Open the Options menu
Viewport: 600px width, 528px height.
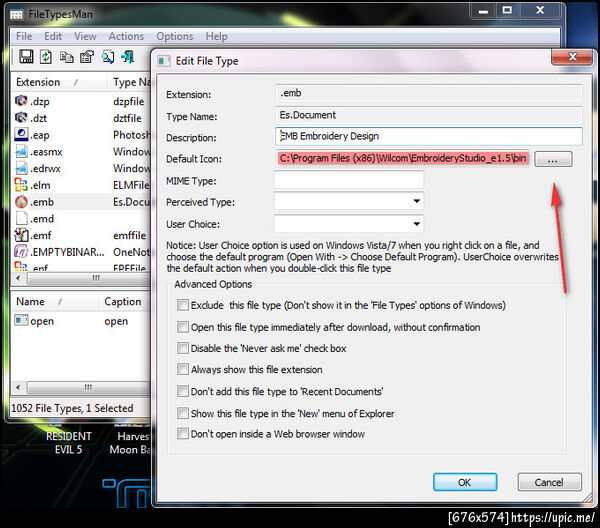174,36
